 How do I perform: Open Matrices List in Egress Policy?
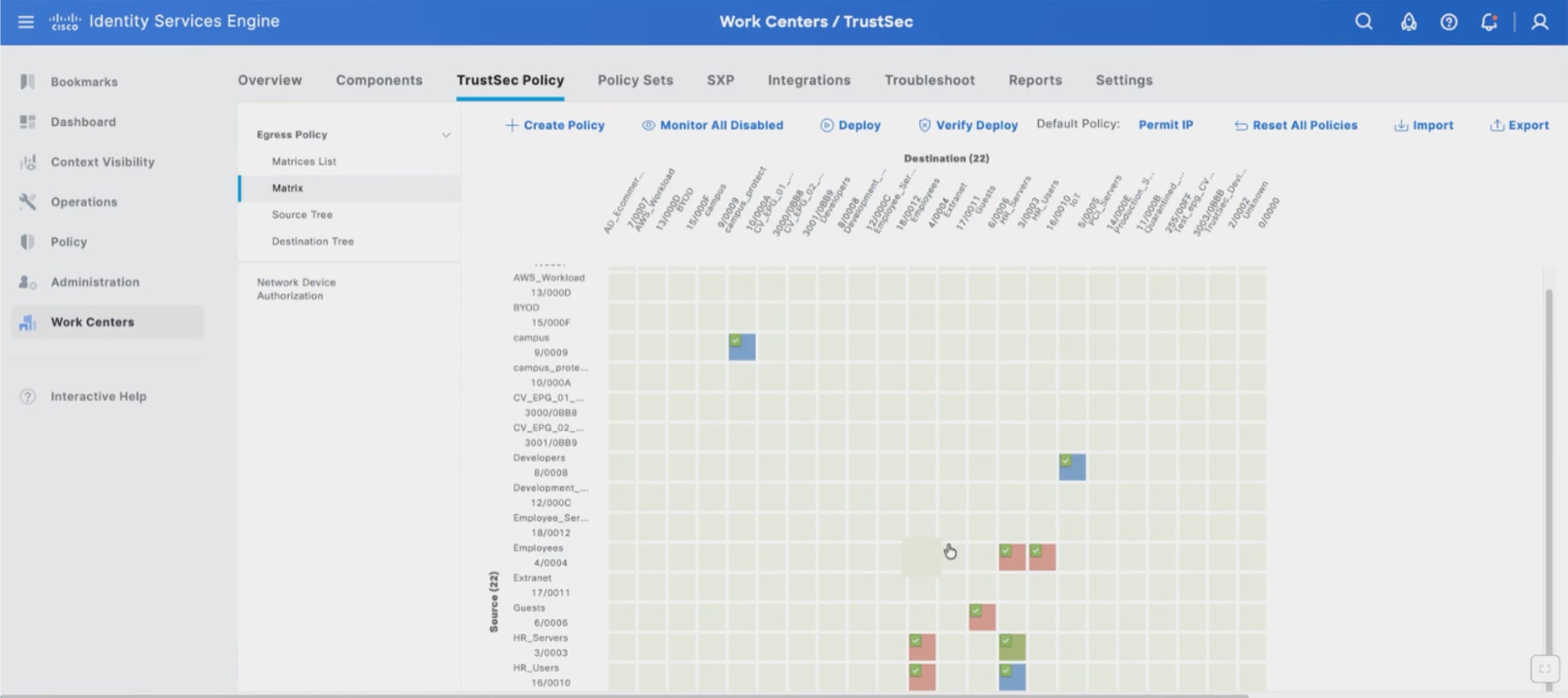point(304,162)
